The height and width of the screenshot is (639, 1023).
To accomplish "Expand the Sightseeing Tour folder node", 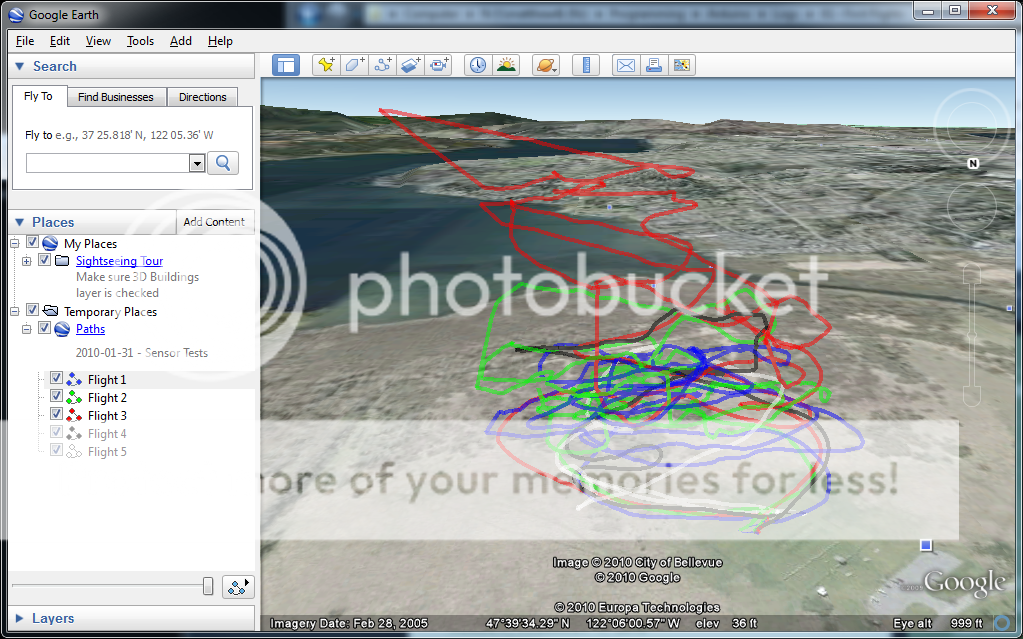I will point(26,261).
